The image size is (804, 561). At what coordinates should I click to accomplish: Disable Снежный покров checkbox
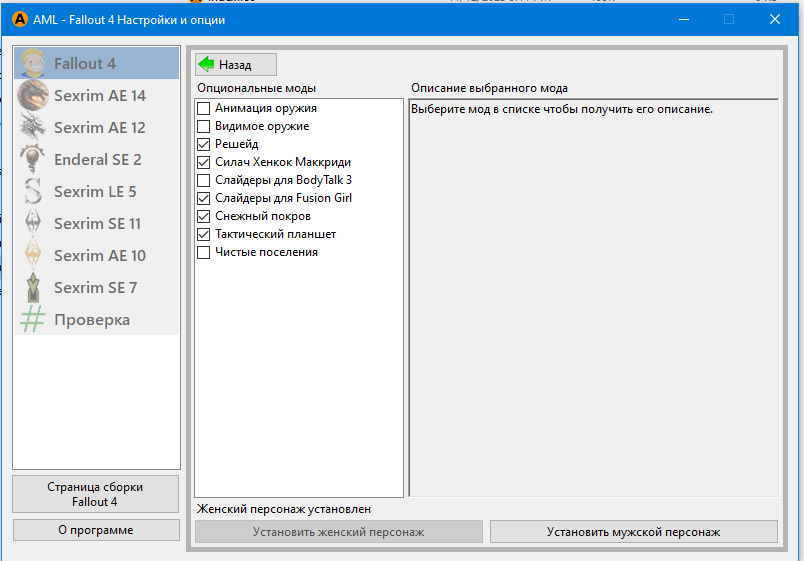204,216
